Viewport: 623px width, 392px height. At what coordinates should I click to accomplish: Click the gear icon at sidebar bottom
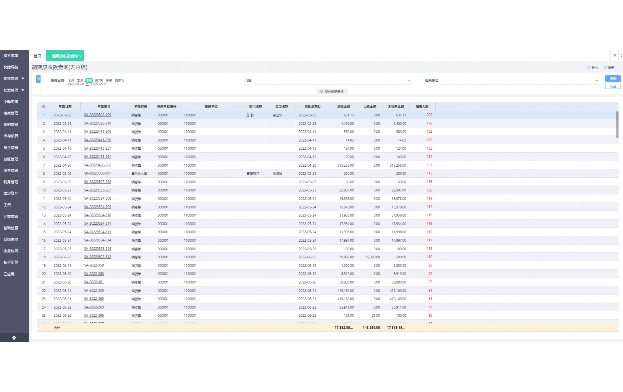point(14,338)
